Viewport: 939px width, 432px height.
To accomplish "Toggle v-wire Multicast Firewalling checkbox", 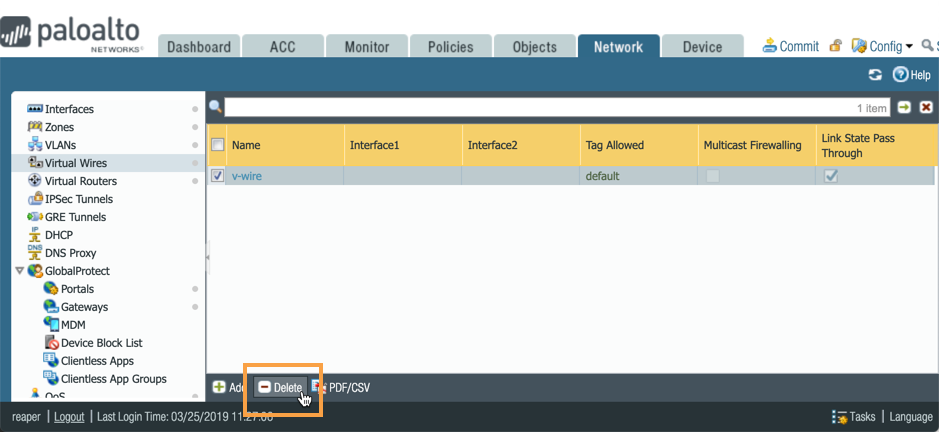I will (713, 176).
